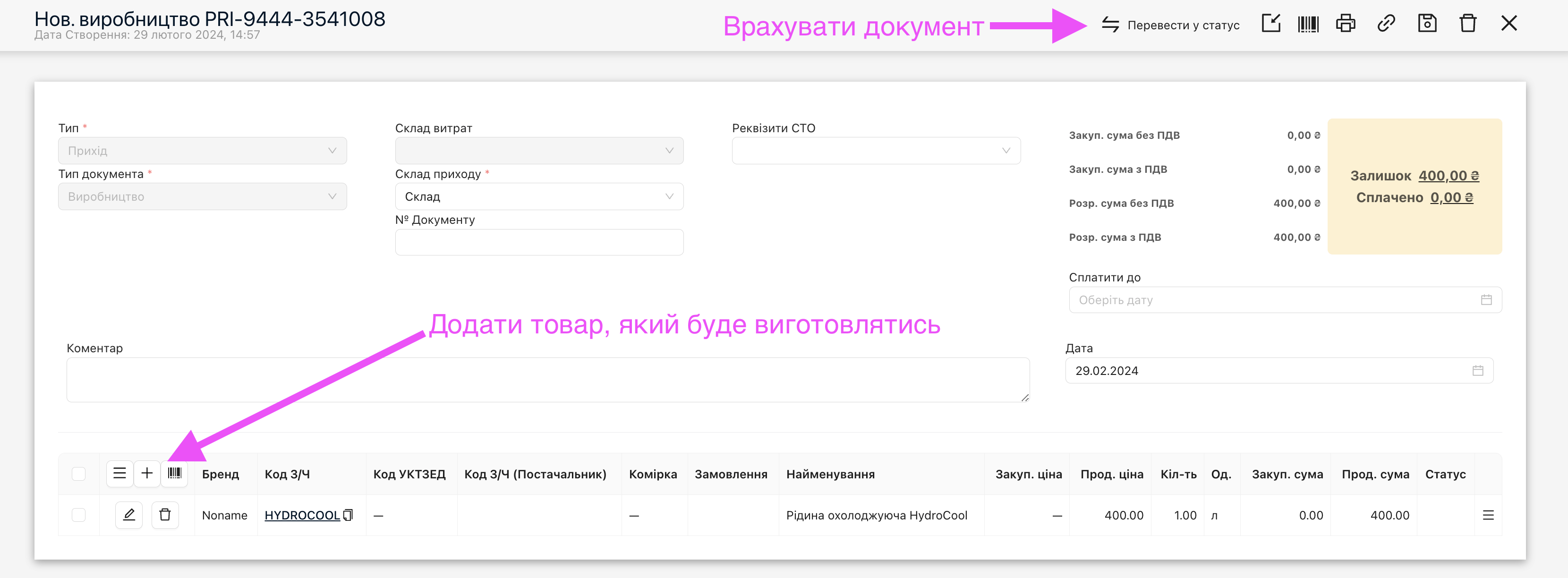Click the copy link icon
Image resolution: width=1568 pixels, height=578 pixels.
point(1386,25)
